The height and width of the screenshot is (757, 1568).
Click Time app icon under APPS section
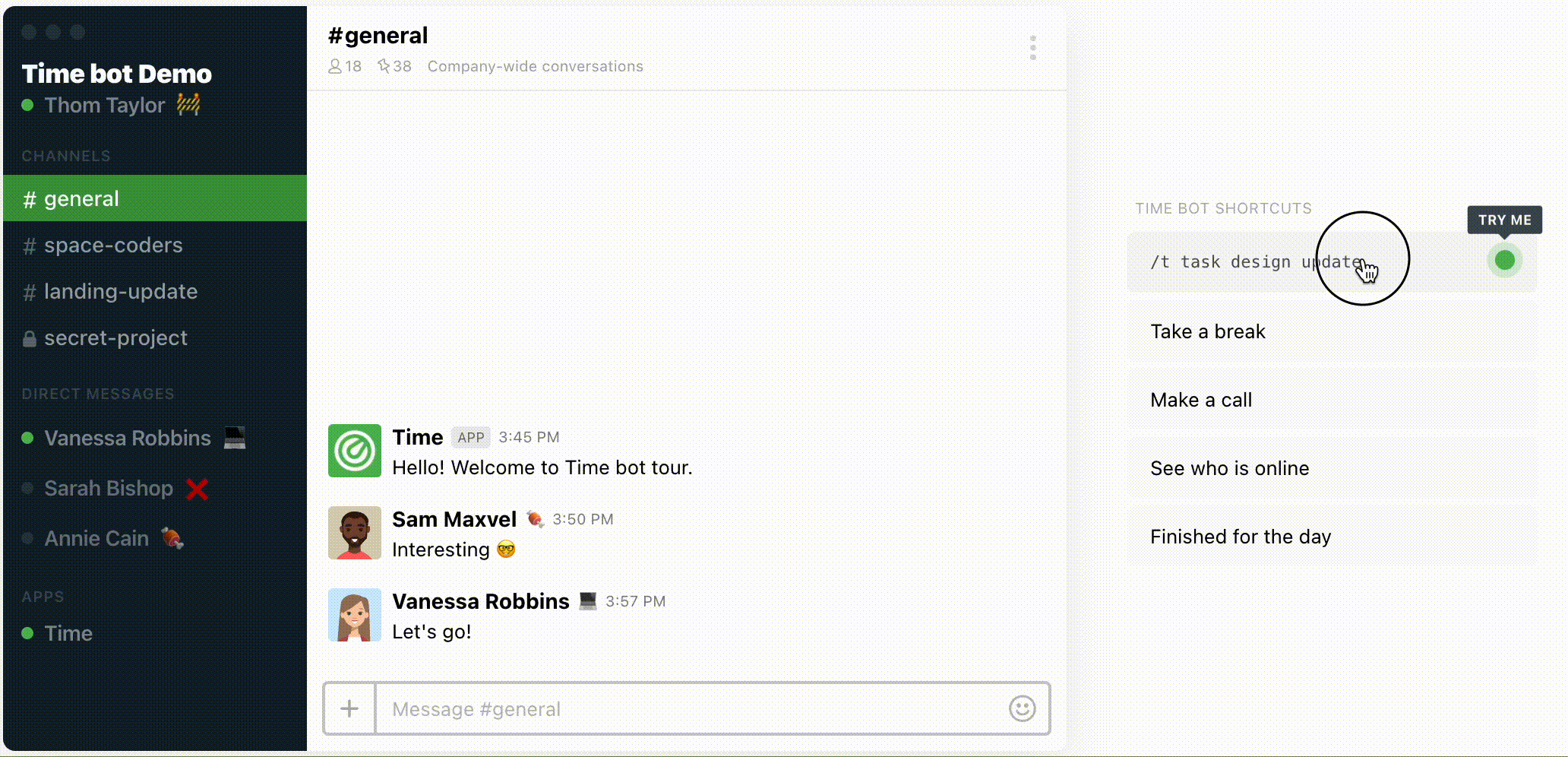point(28,633)
